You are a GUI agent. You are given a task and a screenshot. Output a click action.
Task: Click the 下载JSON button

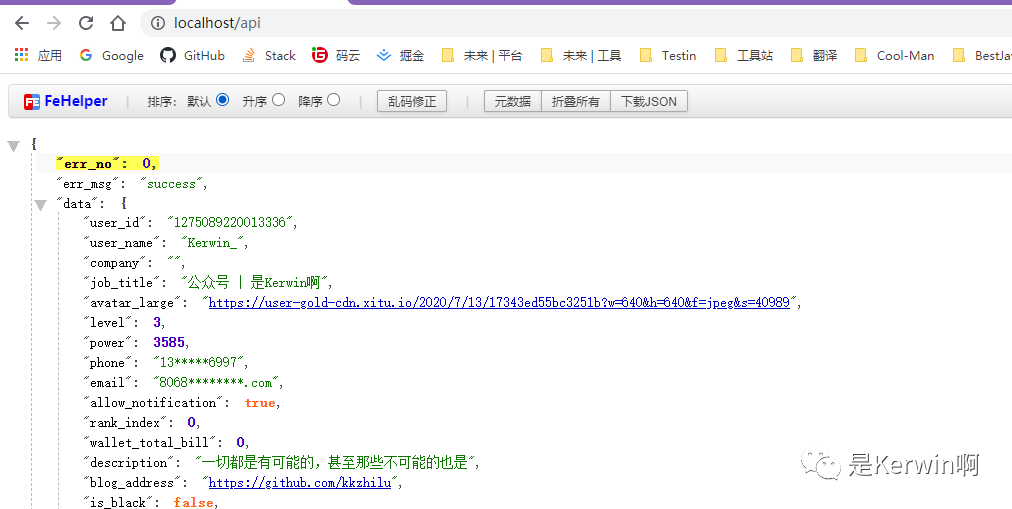coord(649,101)
